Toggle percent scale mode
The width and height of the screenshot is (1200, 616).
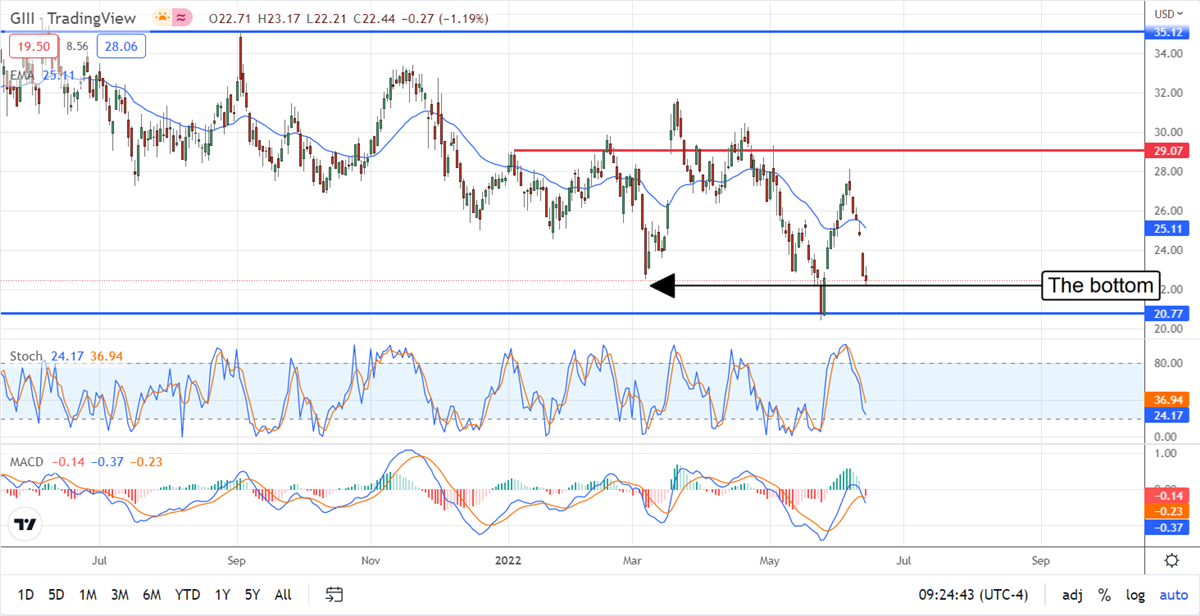coord(1105,595)
